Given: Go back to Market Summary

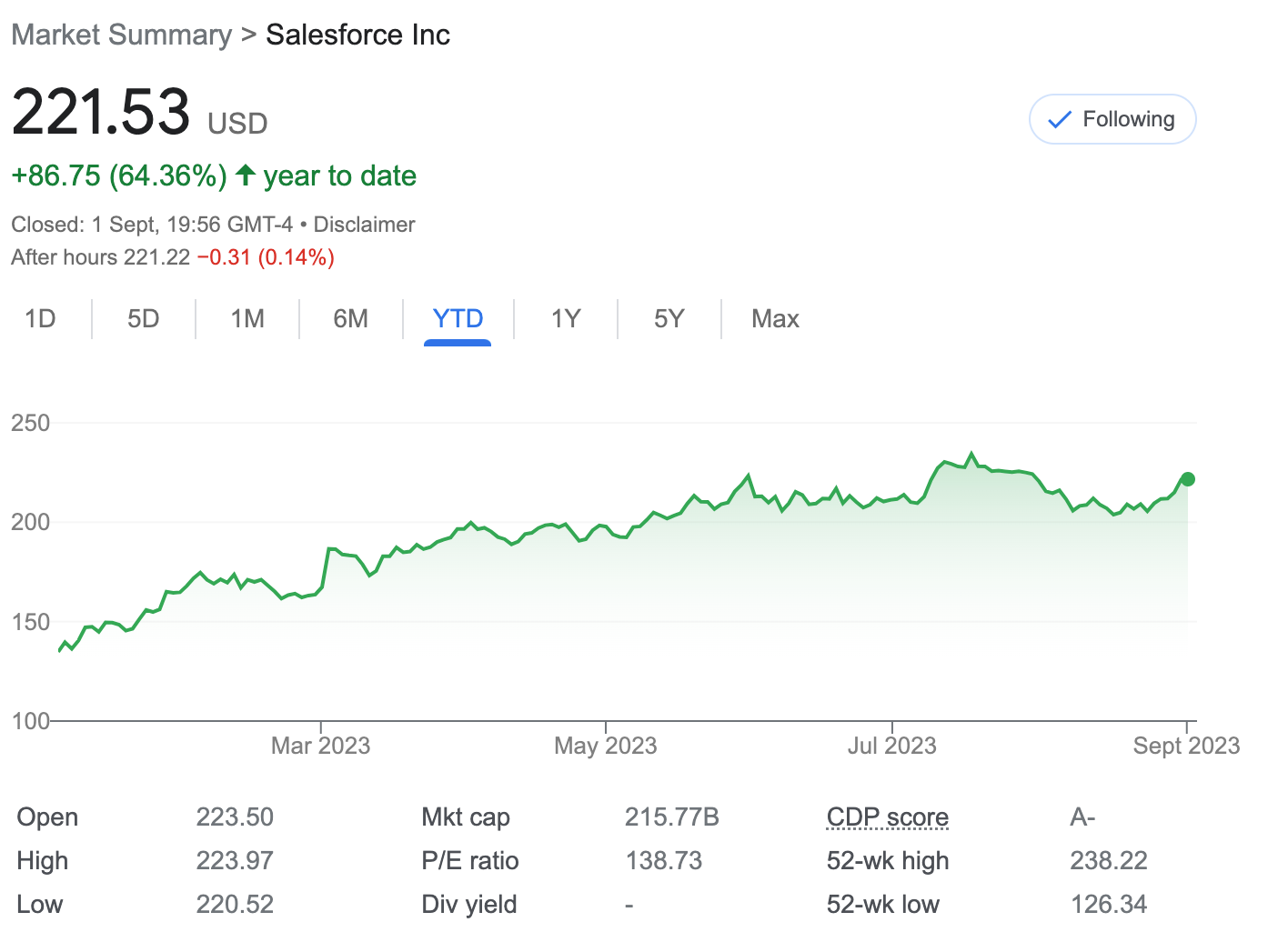Looking at the screenshot, I should (121, 35).
